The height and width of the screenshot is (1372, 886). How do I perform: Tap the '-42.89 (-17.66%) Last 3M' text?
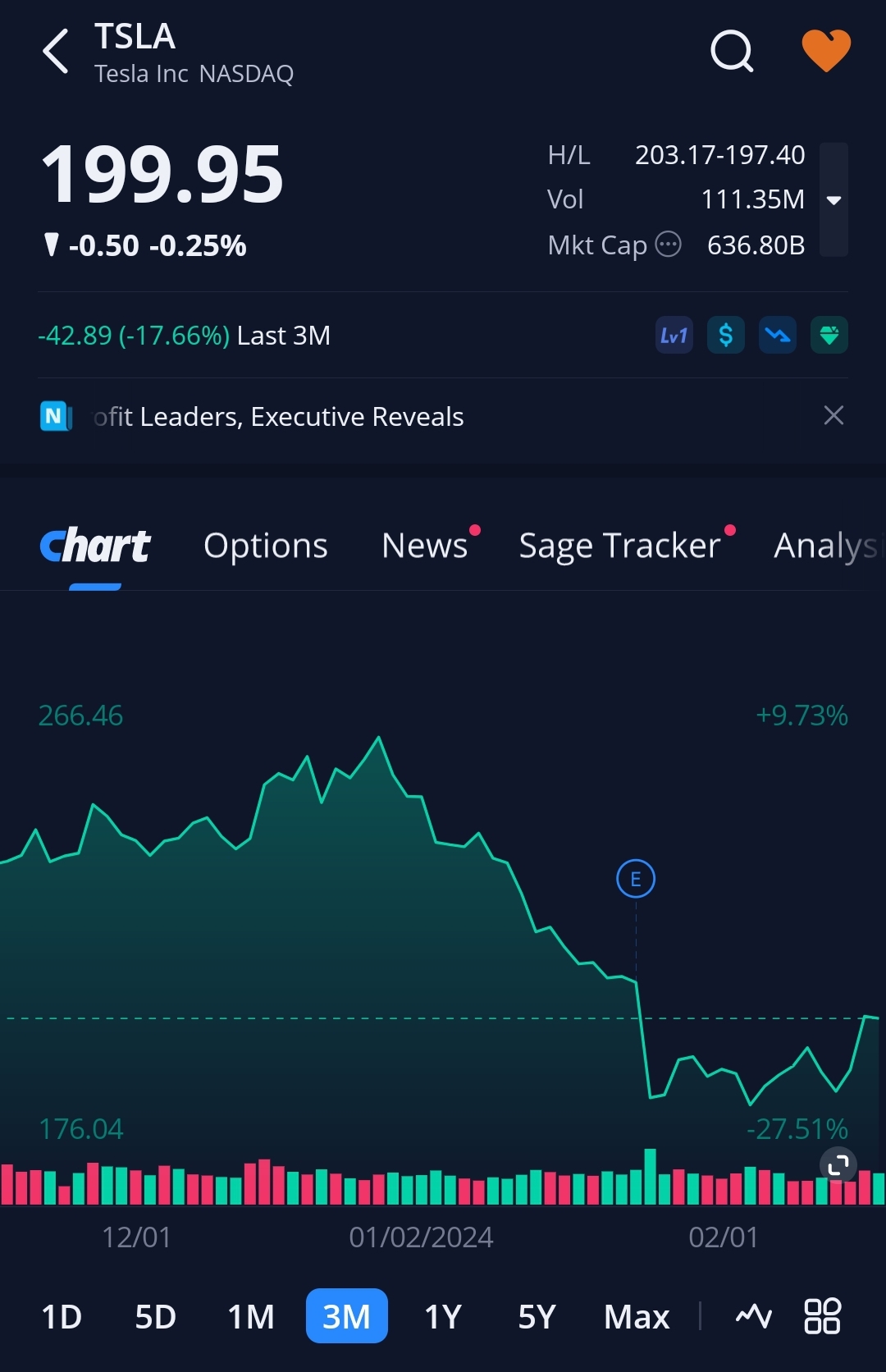(184, 336)
